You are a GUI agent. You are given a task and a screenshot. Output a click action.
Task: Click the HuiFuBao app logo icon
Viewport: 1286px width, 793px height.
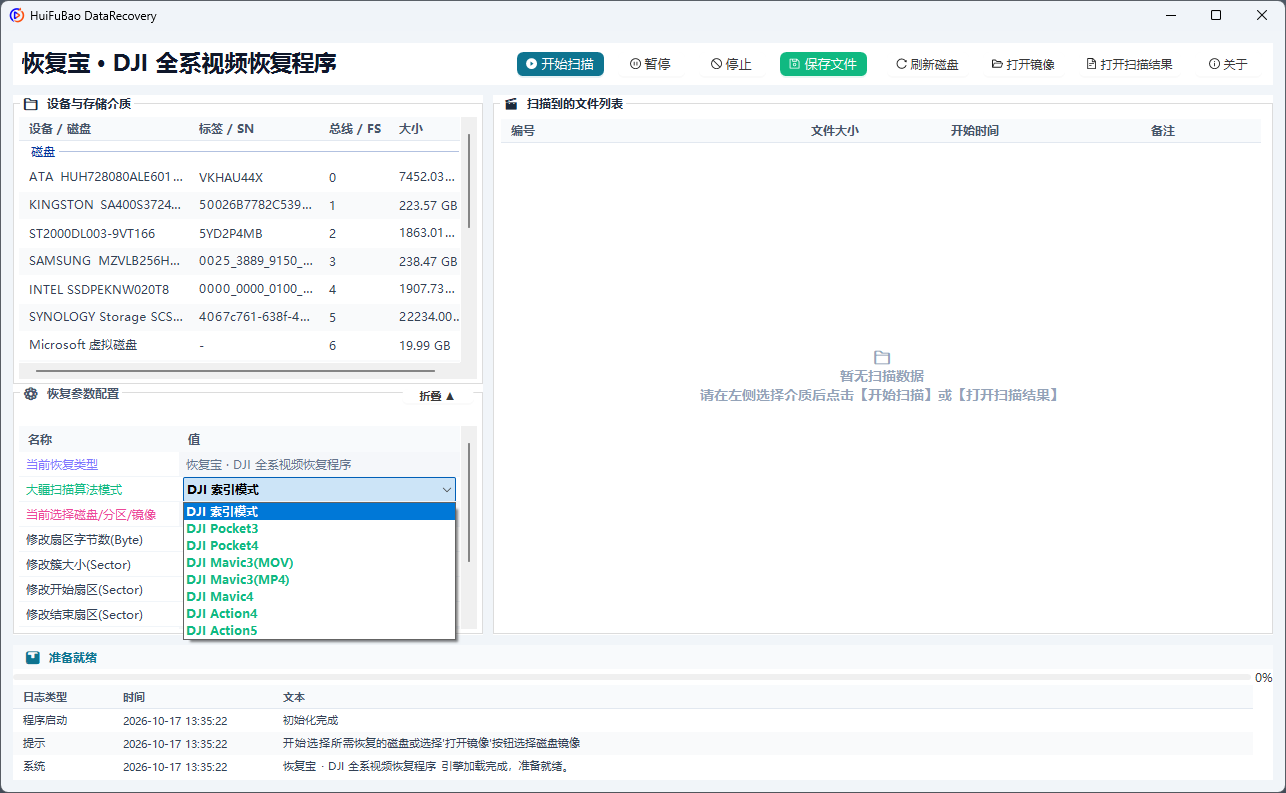[17, 16]
